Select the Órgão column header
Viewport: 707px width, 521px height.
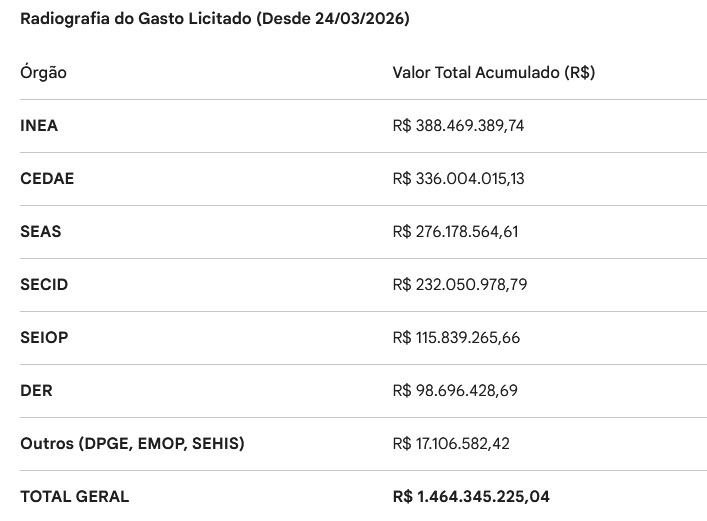(43, 73)
